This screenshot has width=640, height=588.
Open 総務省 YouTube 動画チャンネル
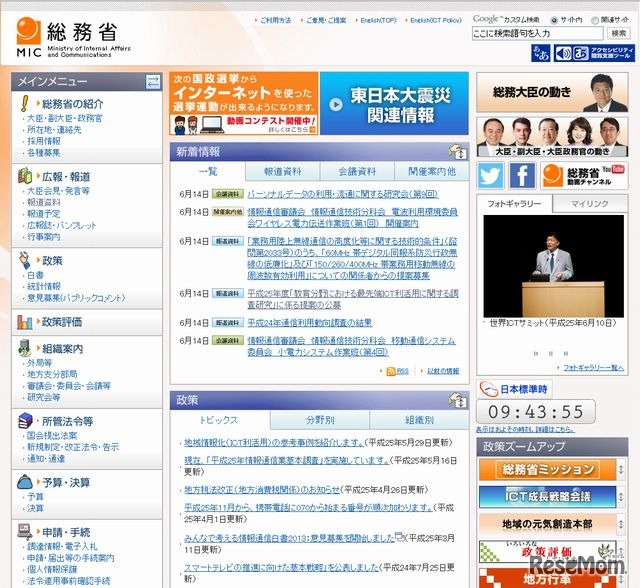[584, 175]
